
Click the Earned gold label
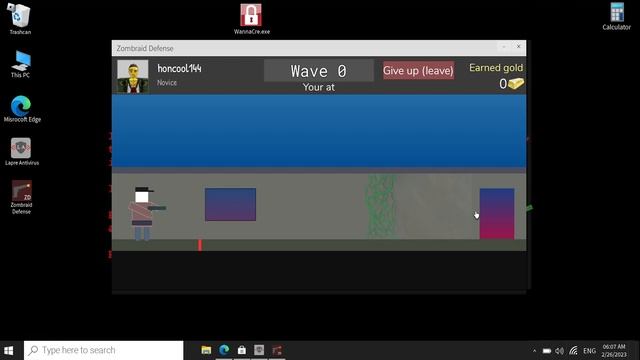pyautogui.click(x=496, y=68)
